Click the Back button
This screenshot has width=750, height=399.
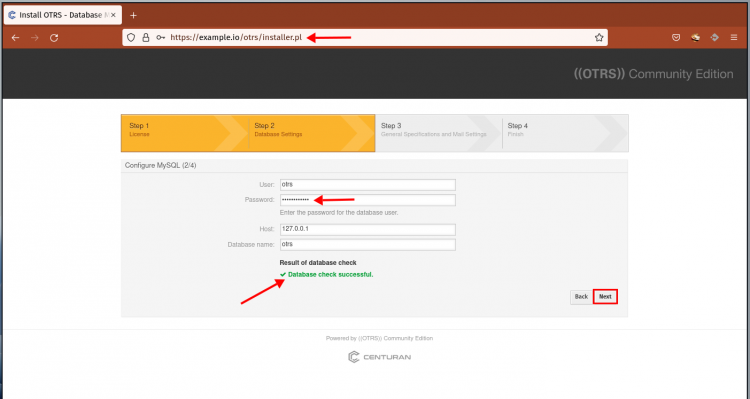(x=581, y=297)
